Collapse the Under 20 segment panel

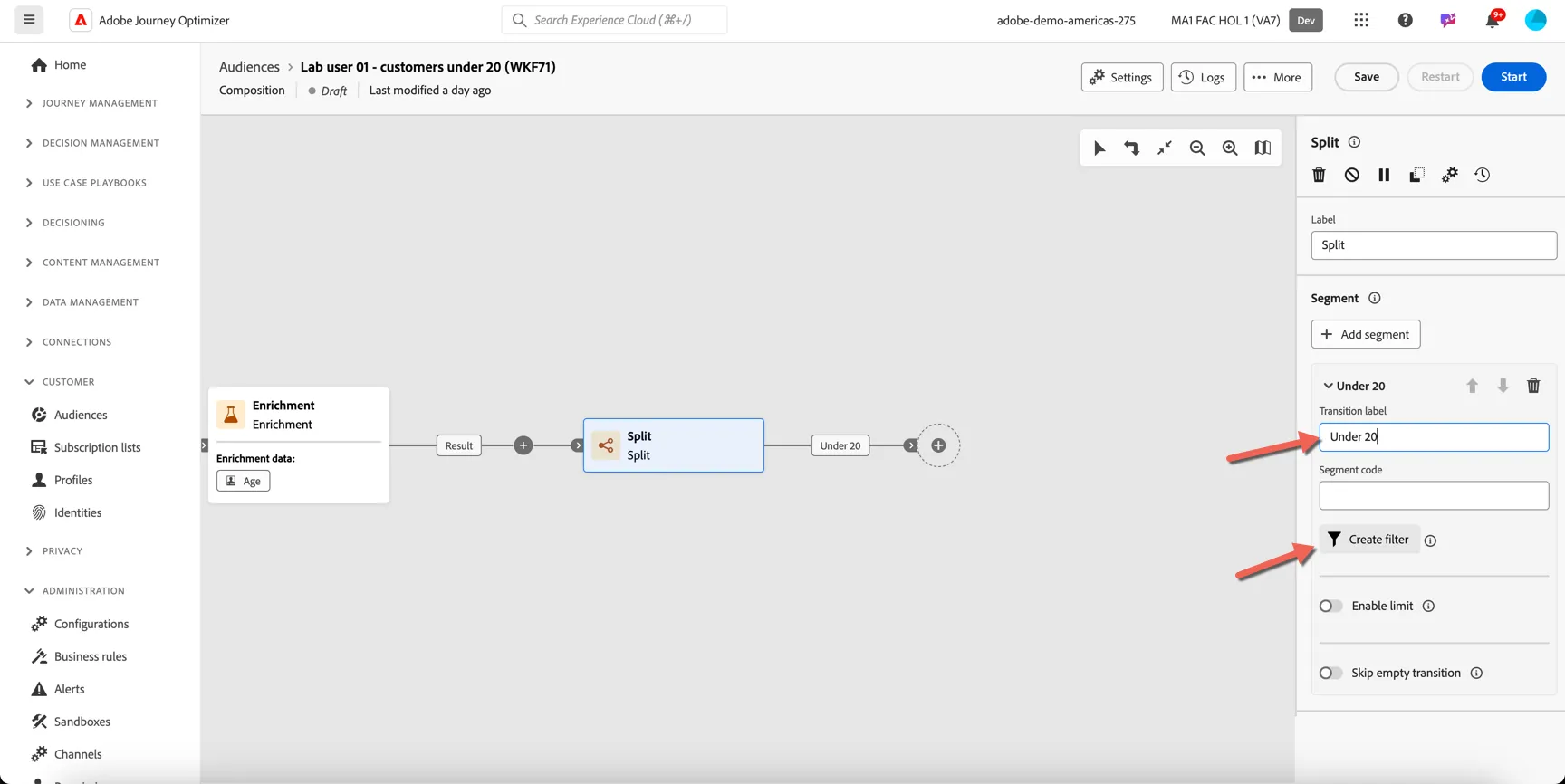point(1328,386)
